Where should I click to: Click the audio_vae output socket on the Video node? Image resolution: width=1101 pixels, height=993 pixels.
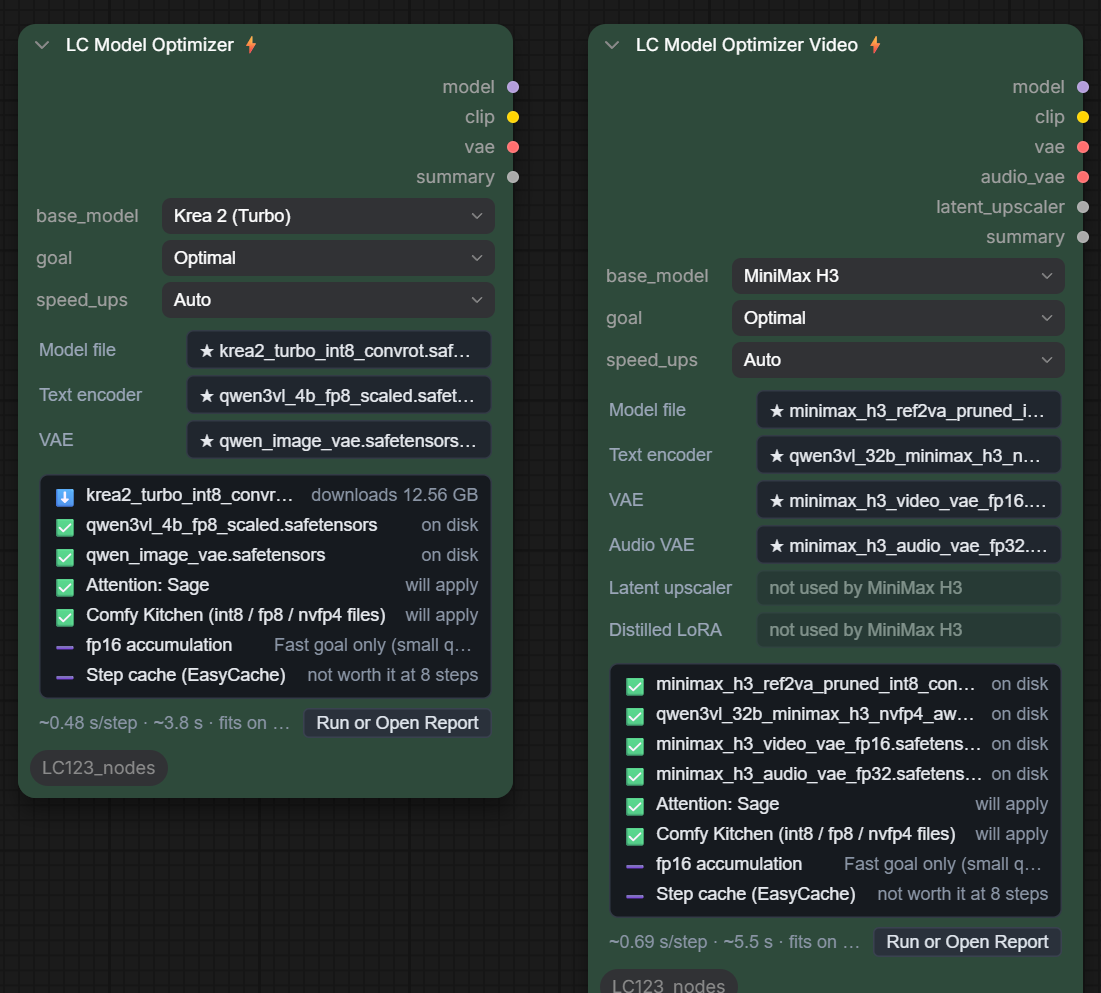coord(1083,177)
